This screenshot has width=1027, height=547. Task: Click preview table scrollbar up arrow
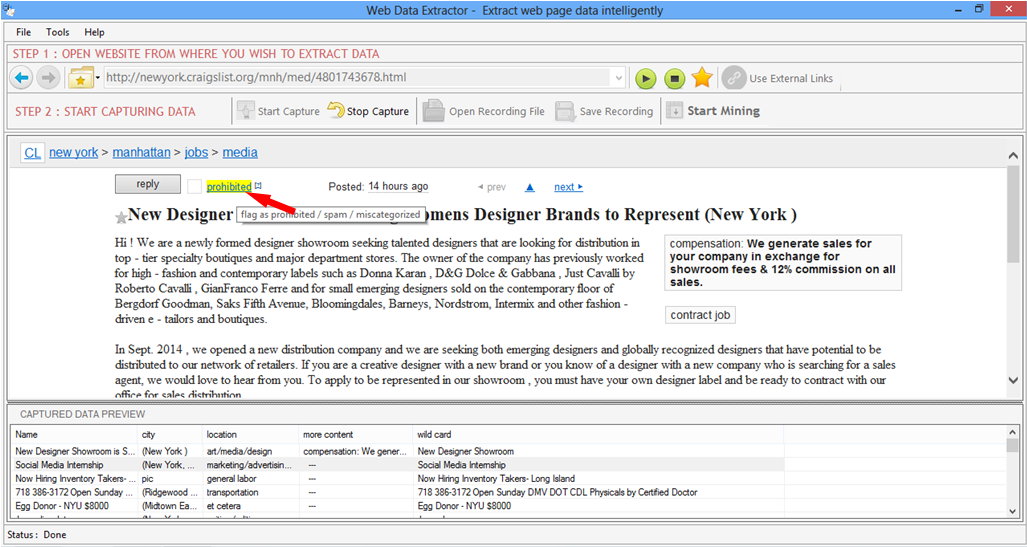point(1013,432)
